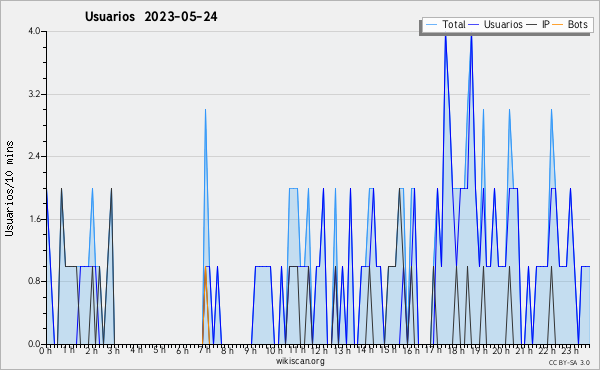Click the 'CC BY-SA 3.0' license text
The image size is (600, 370).
click(569, 363)
